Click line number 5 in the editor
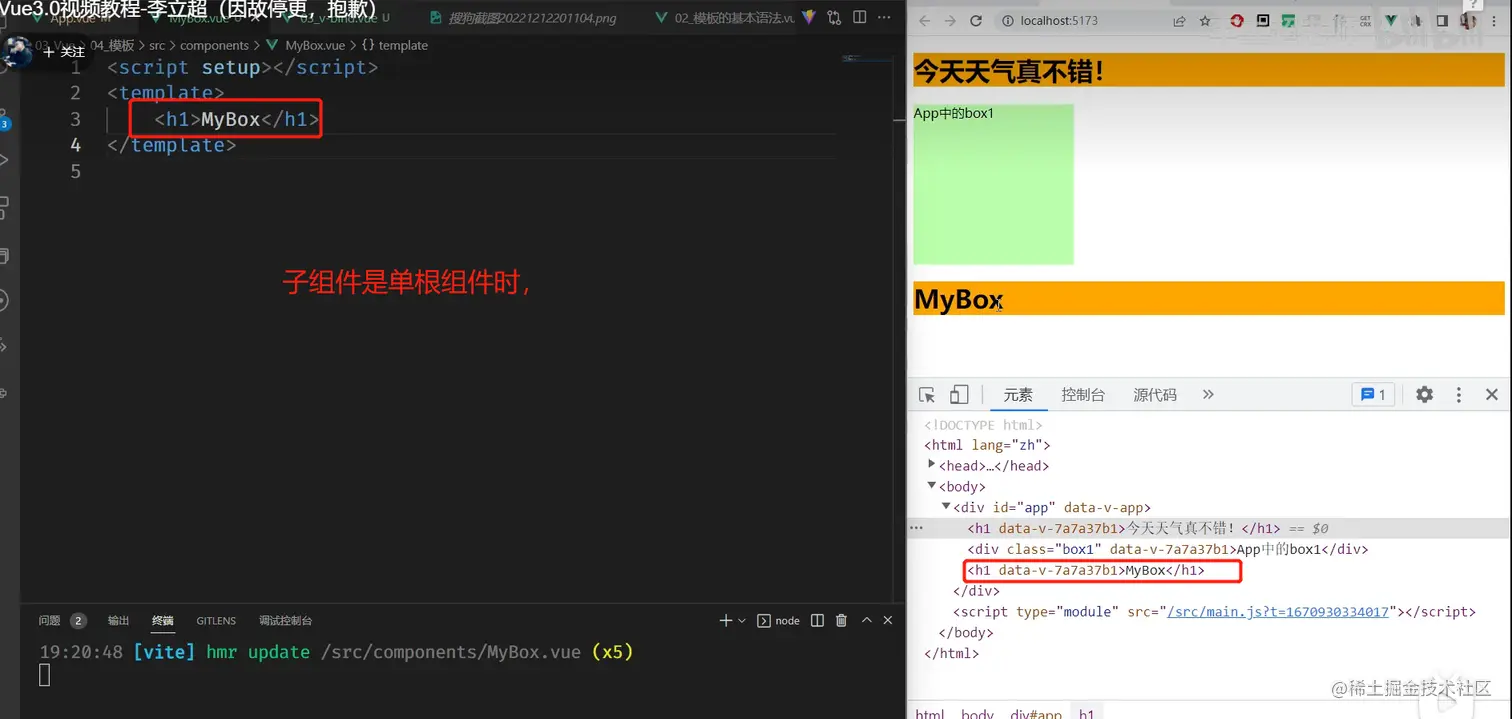This screenshot has width=1512, height=719. (x=75, y=171)
